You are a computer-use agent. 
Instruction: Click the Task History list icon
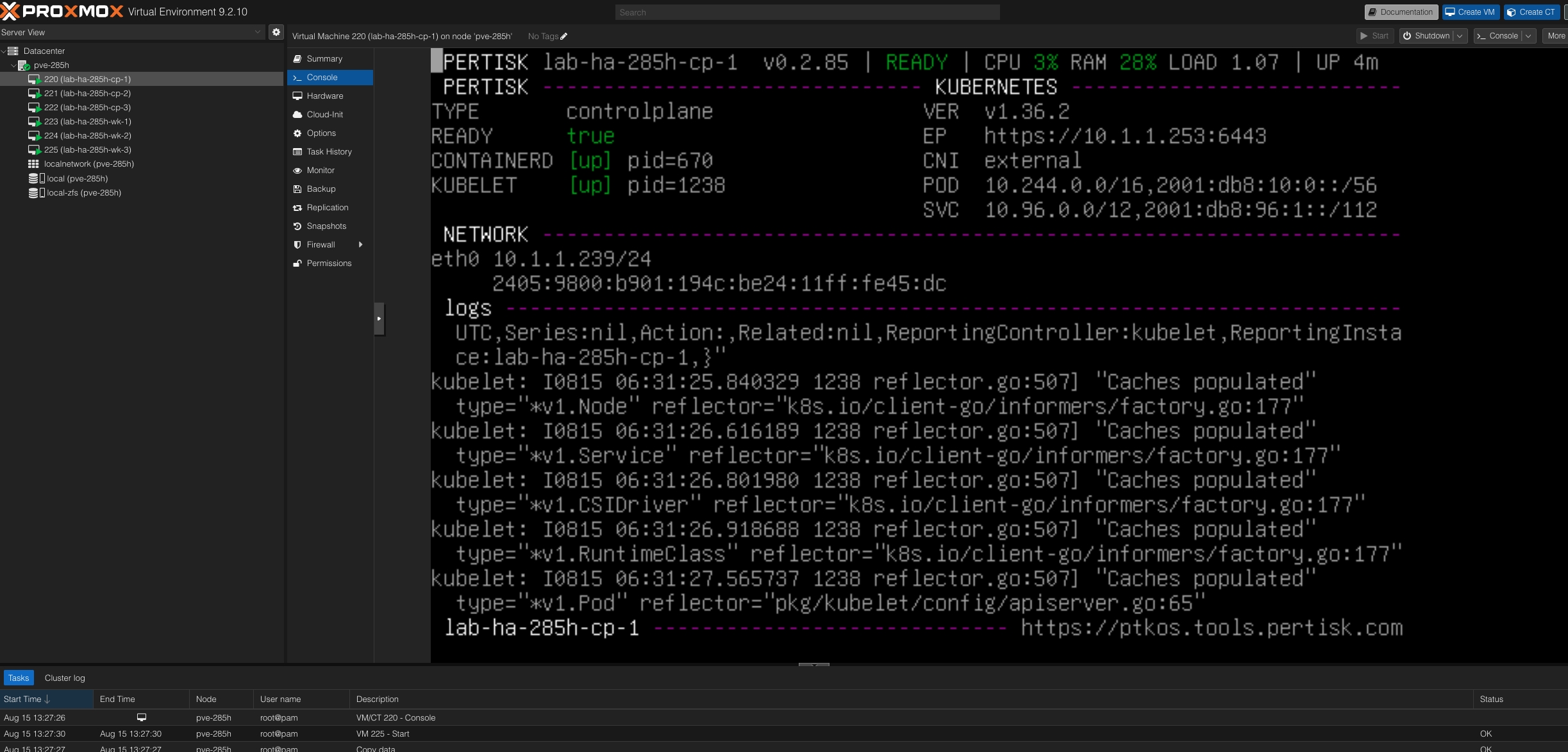click(297, 152)
